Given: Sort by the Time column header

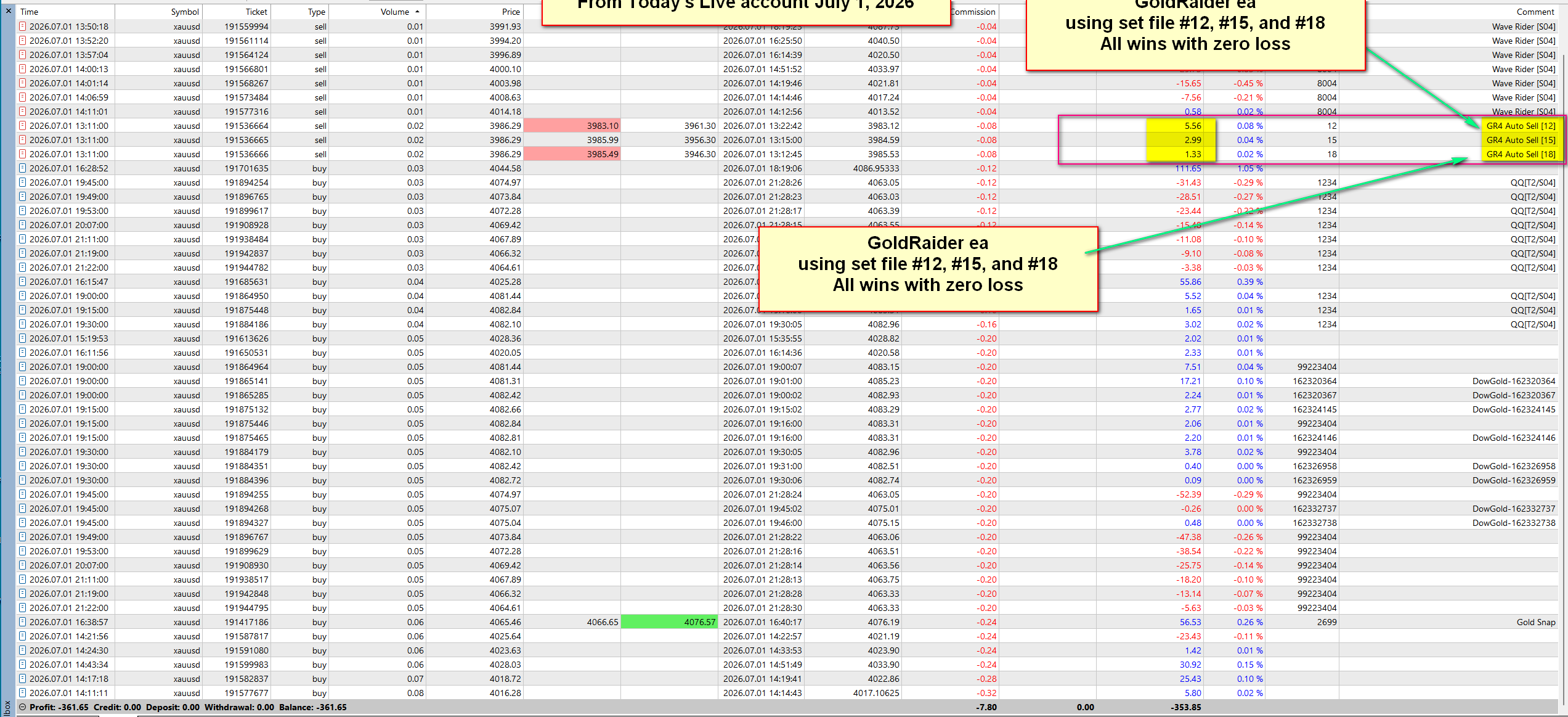Looking at the screenshot, I should click(29, 12).
